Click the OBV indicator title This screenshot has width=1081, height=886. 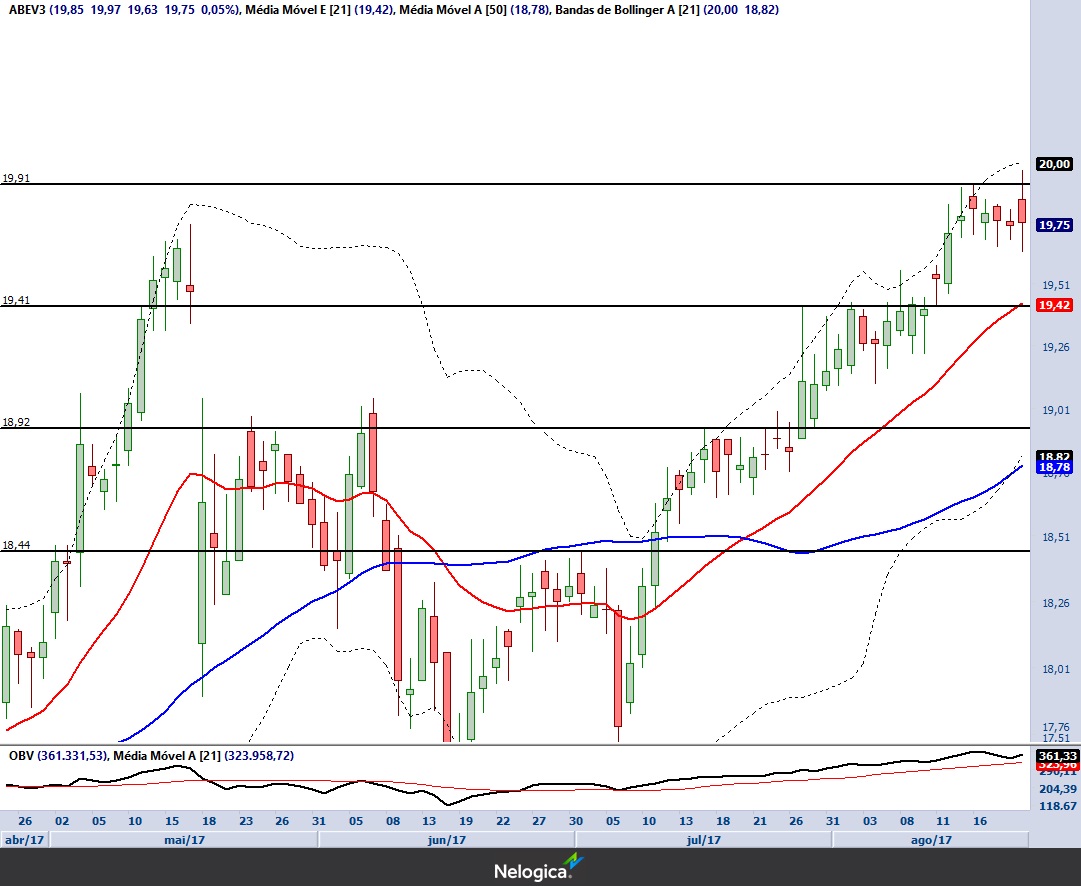(x=20, y=756)
